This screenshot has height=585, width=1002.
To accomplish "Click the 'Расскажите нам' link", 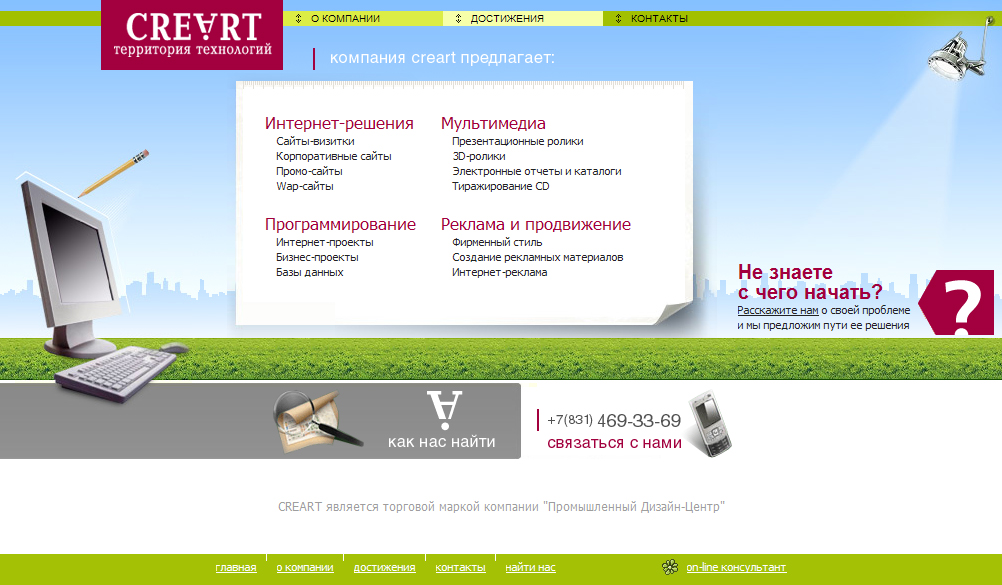I will click(x=777, y=309).
